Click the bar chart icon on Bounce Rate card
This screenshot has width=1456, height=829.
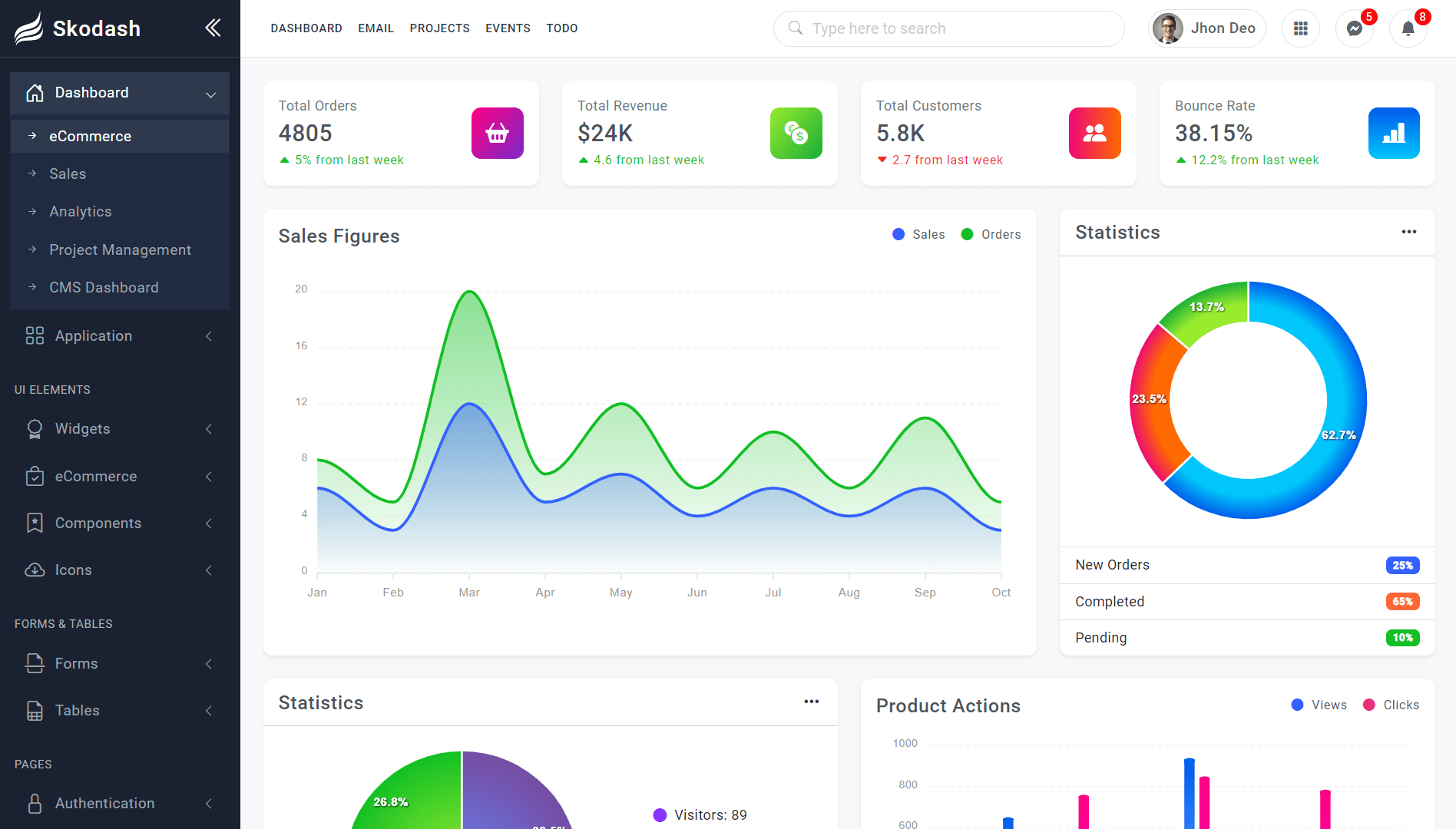coord(1394,133)
